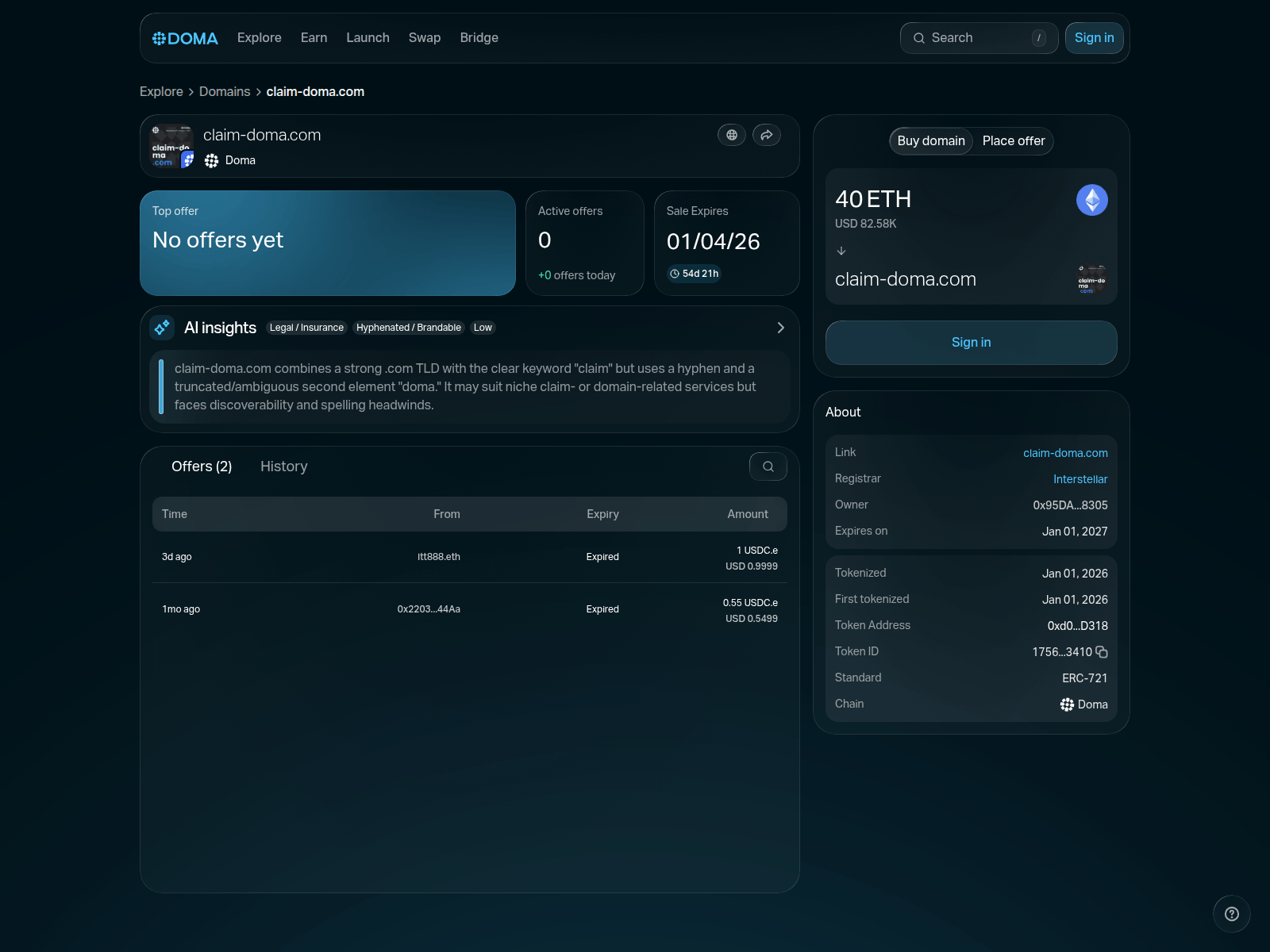Viewport: 1270px width, 952px height.
Task: Open the Swap page
Action: tap(425, 37)
